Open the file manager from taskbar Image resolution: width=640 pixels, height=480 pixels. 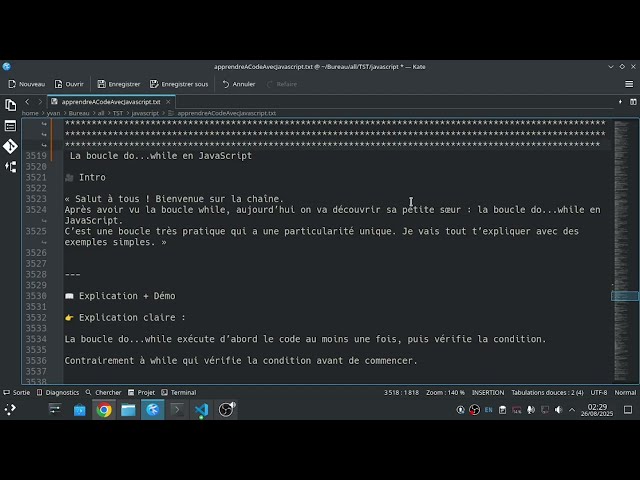[x=128, y=410]
